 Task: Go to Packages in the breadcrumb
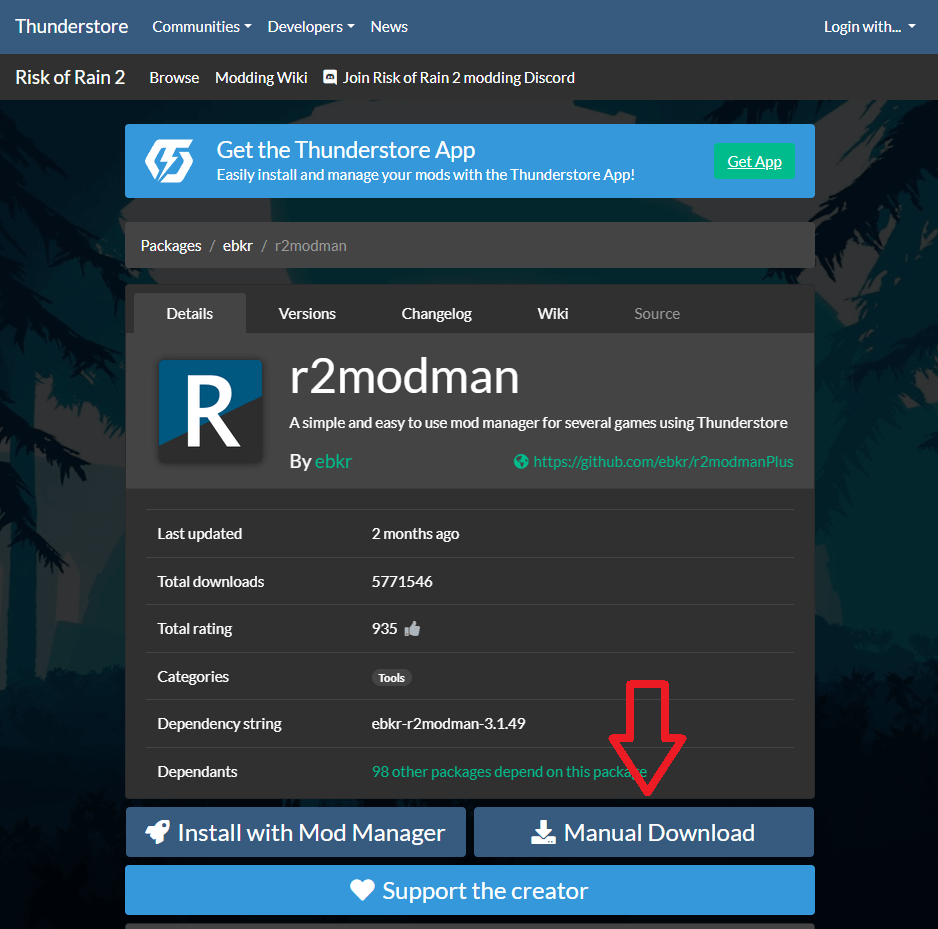(x=171, y=246)
